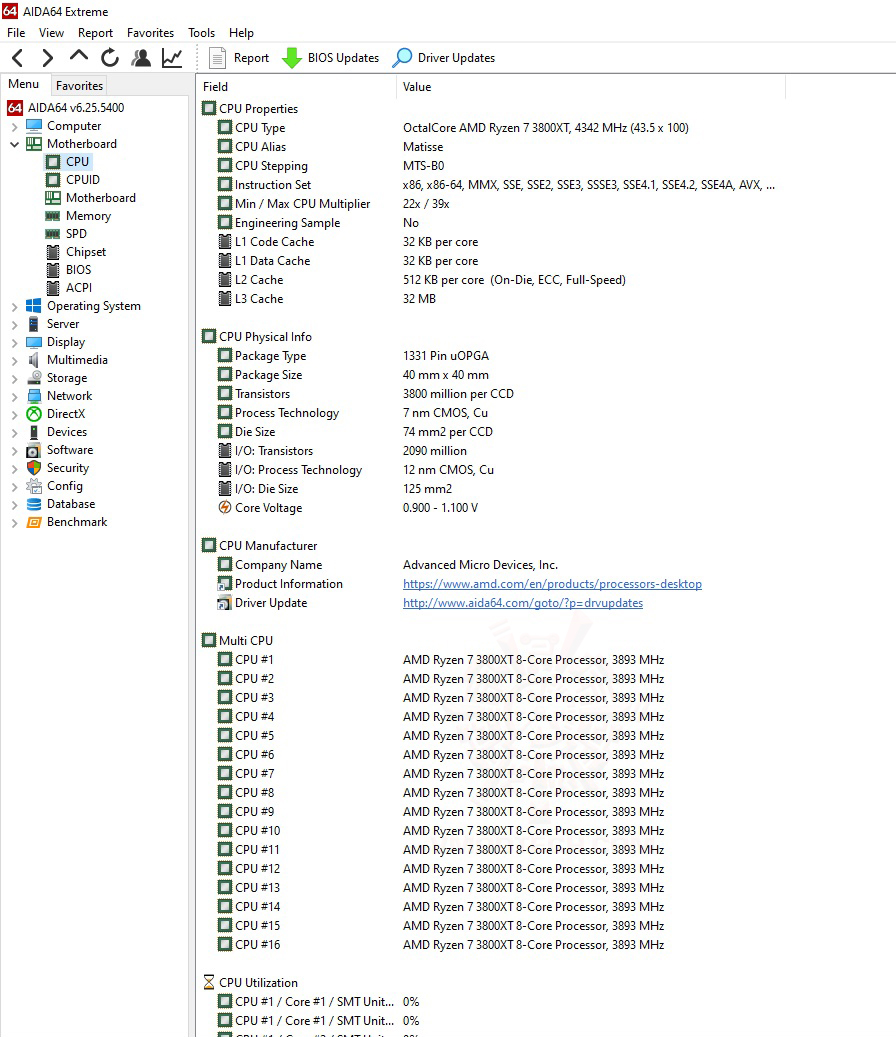Select the Instruction Set row
The width and height of the screenshot is (896, 1037).
coord(493,185)
